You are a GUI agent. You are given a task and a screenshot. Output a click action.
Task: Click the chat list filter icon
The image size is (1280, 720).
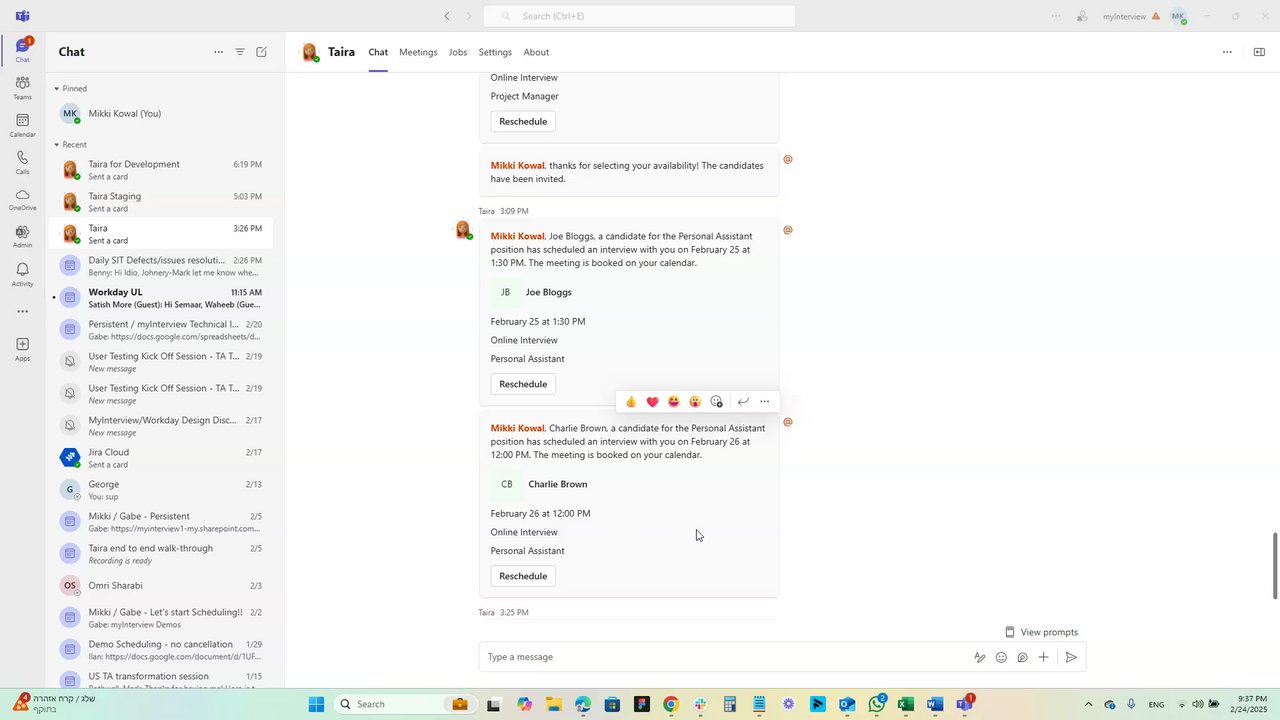240,52
